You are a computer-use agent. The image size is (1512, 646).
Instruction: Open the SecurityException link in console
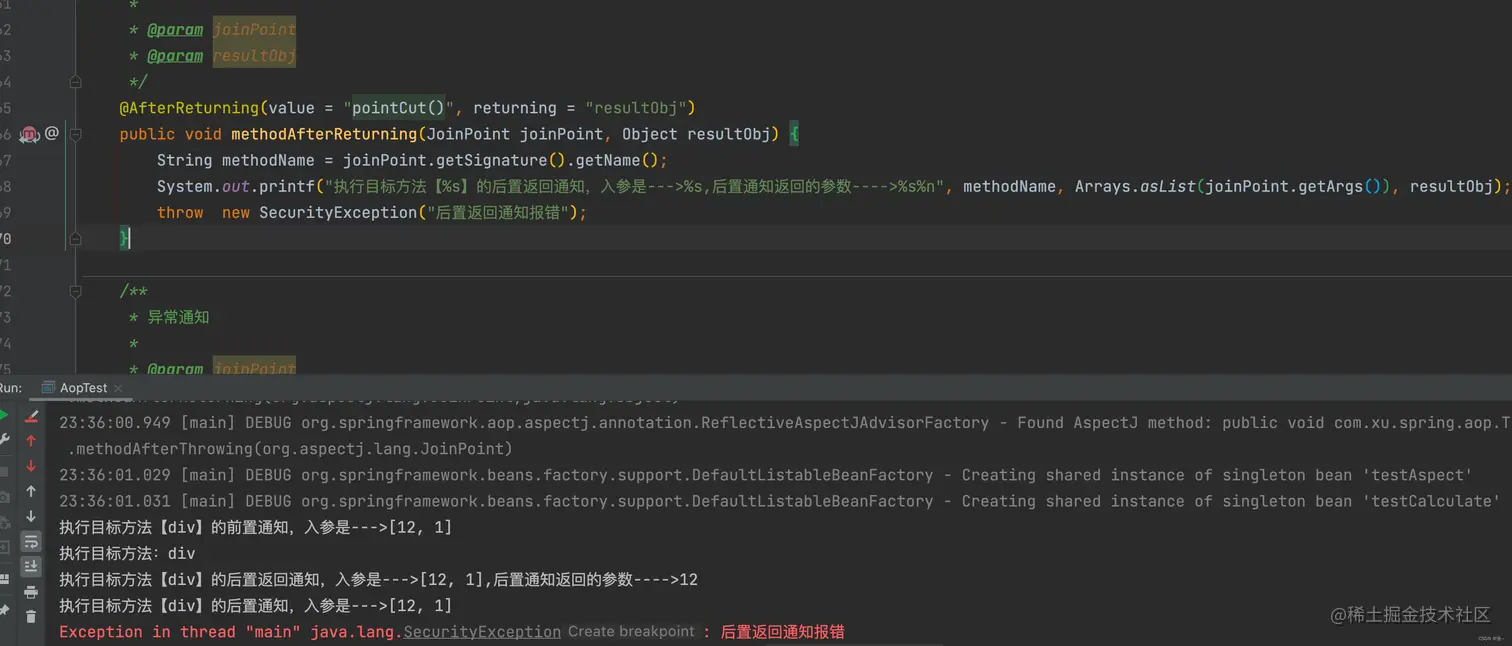pyautogui.click(x=482, y=632)
